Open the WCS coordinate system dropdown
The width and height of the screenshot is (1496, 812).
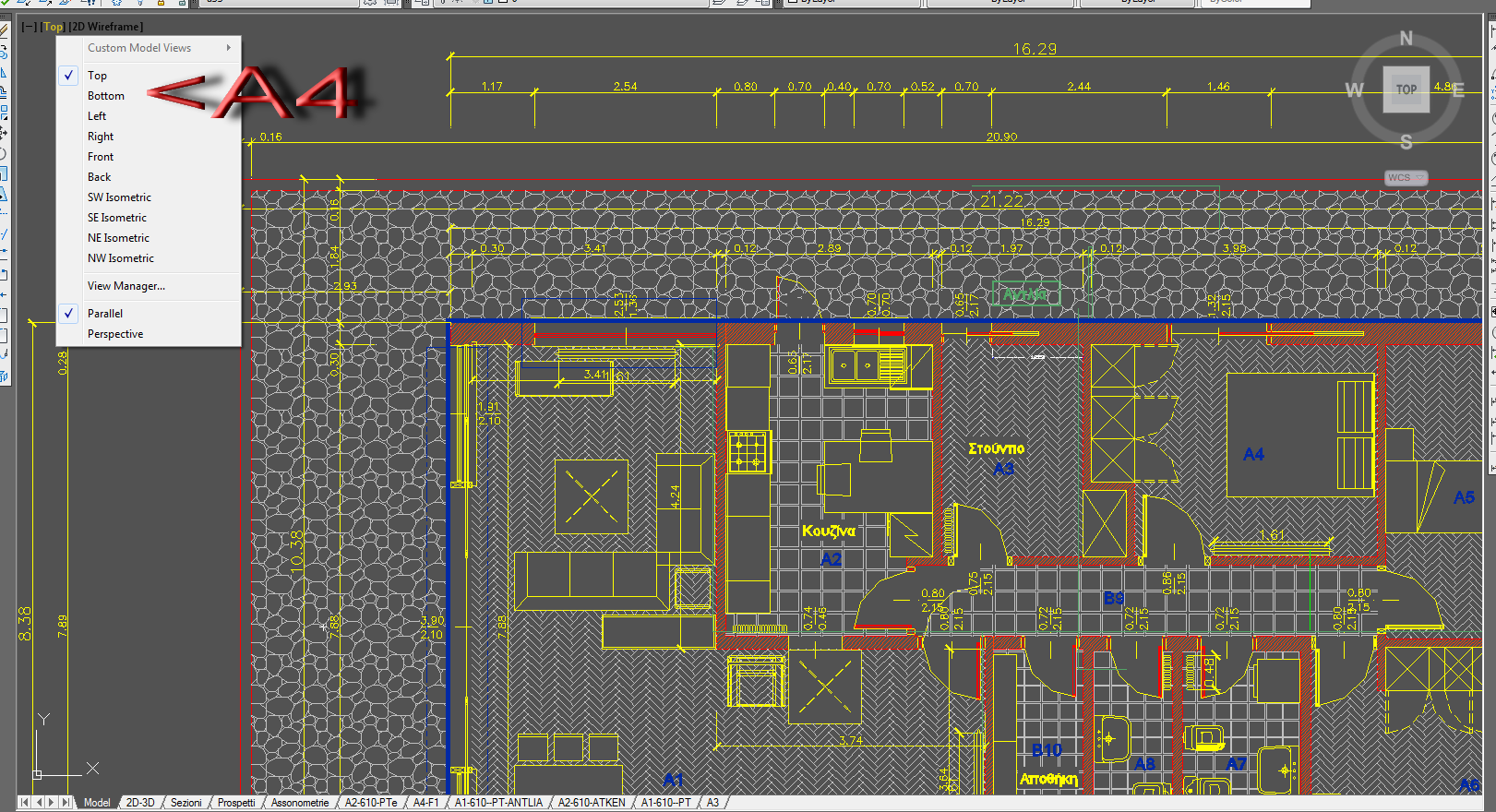[1406, 177]
